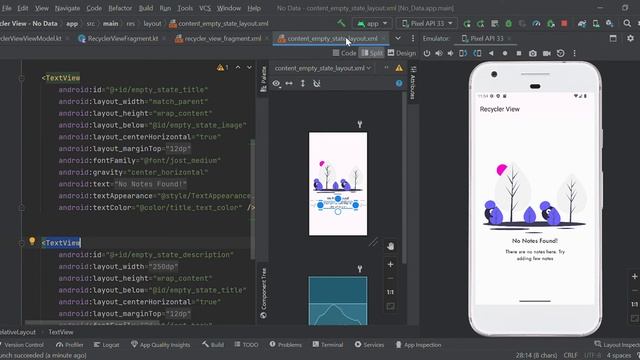
Task: Click the yellow lightbulb intention icon
Action: click(x=32, y=241)
